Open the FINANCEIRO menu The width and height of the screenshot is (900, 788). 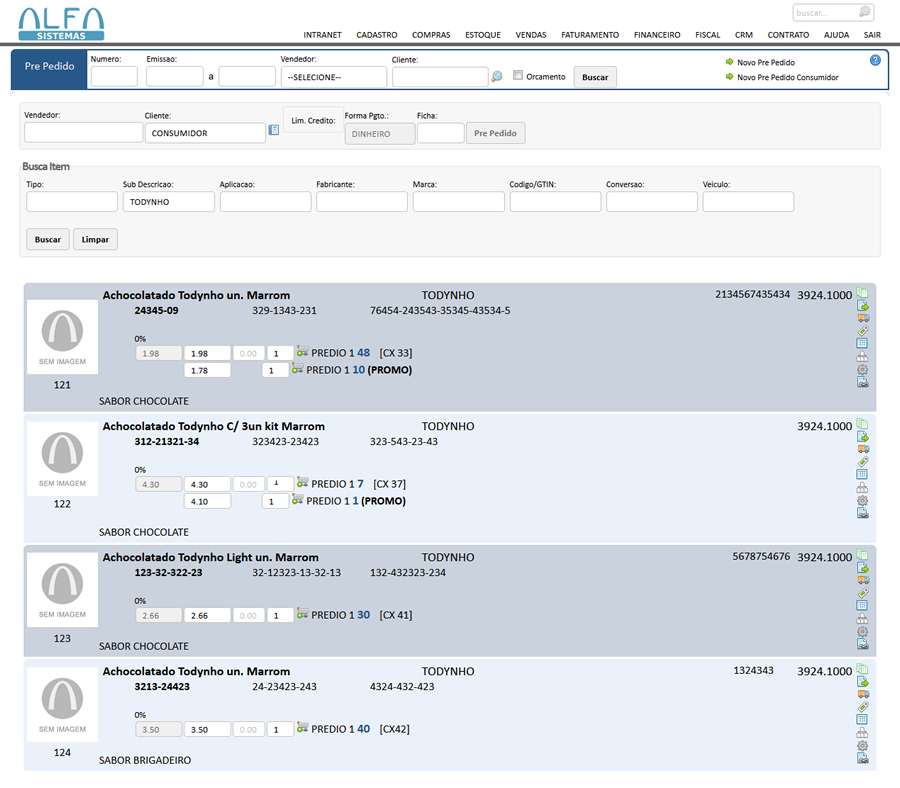click(x=657, y=35)
